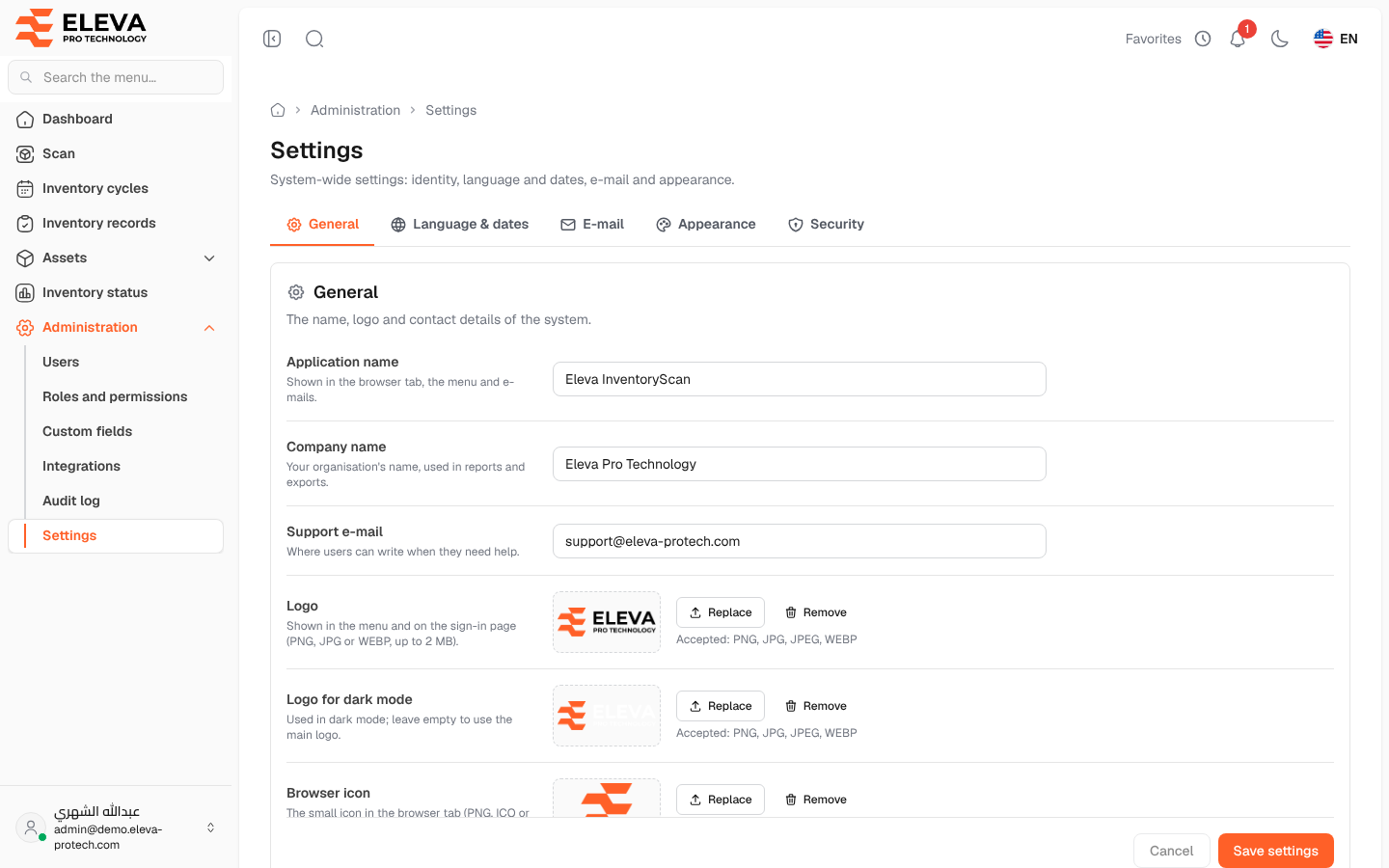
Task: Open recent history clock icon
Action: click(1203, 39)
